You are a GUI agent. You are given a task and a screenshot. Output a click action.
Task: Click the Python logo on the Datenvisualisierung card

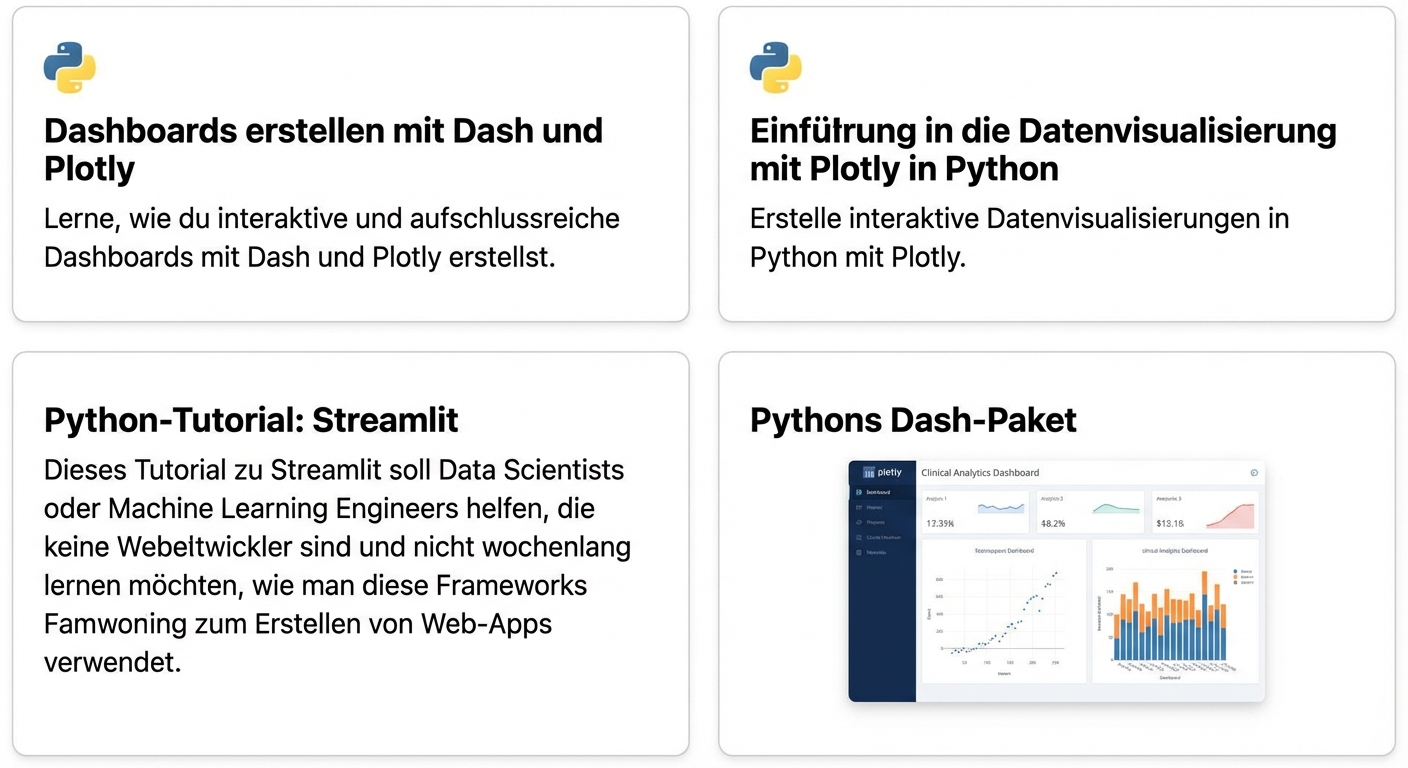pyautogui.click(x=775, y=68)
